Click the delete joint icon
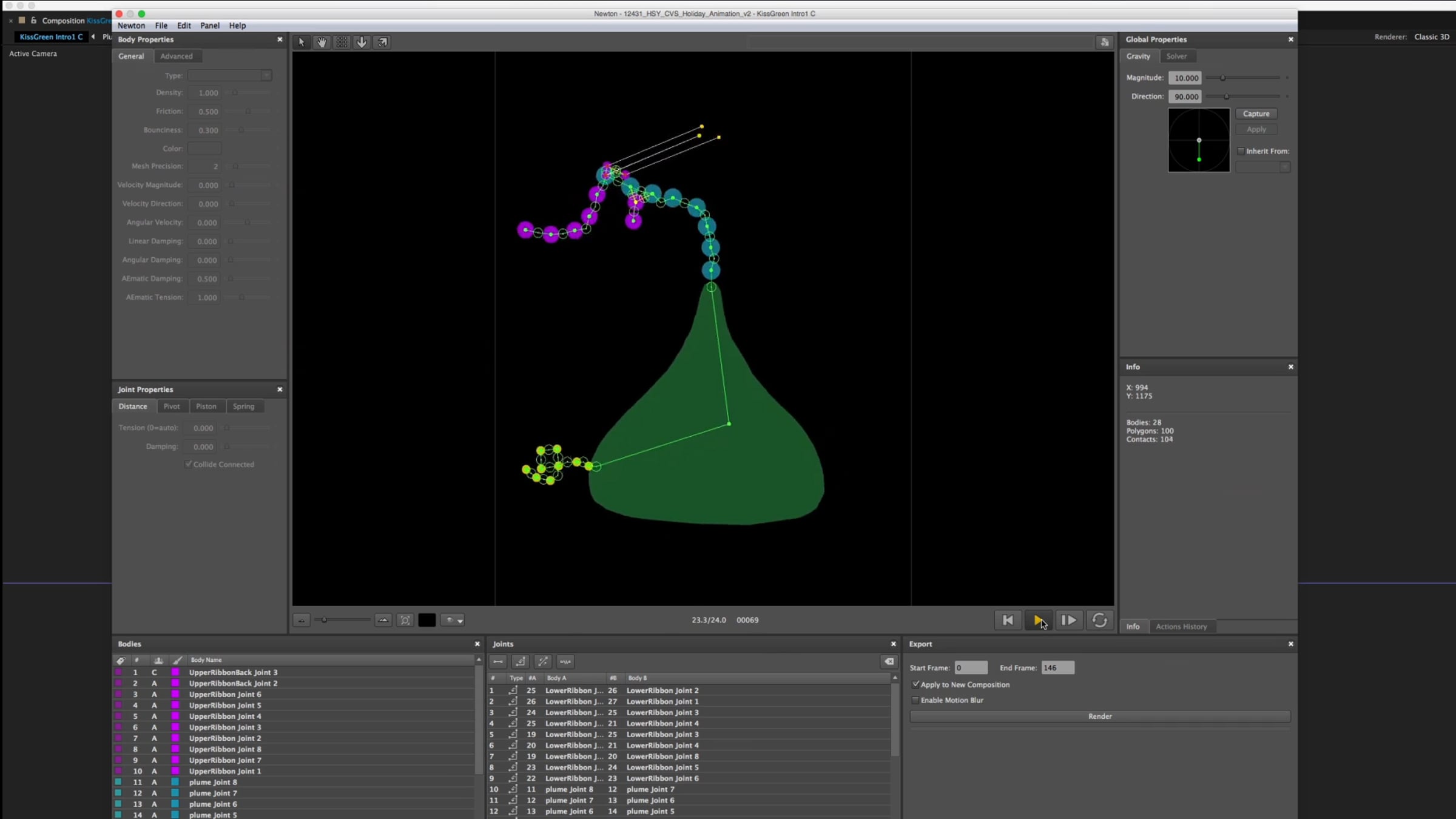This screenshot has width=1456, height=819. coord(889,662)
